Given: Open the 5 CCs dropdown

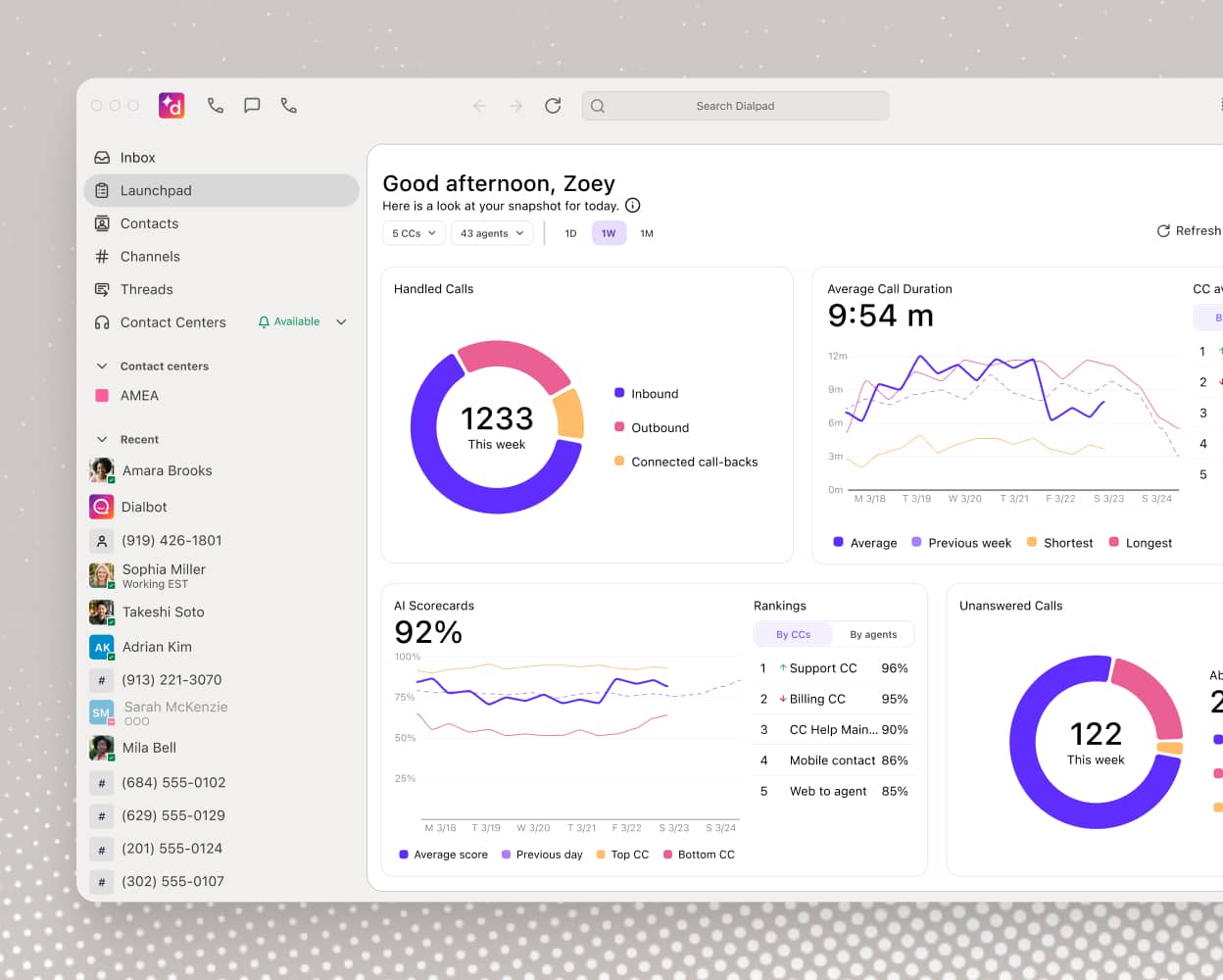Looking at the screenshot, I should [x=414, y=233].
